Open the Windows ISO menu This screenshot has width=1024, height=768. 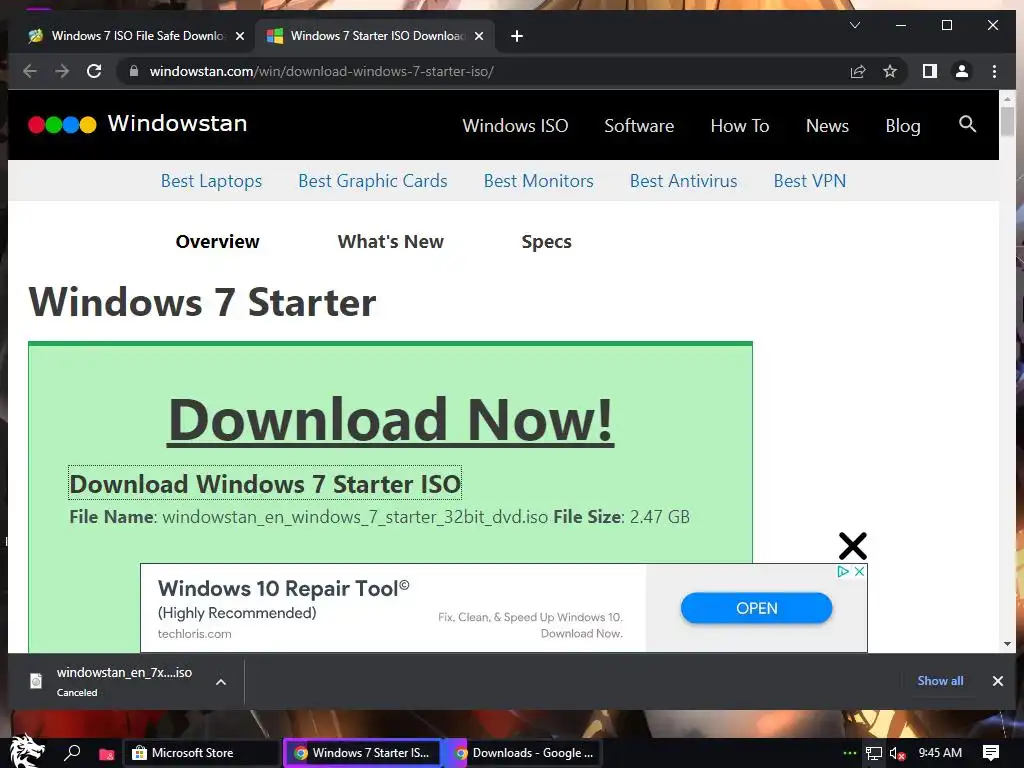pos(515,125)
